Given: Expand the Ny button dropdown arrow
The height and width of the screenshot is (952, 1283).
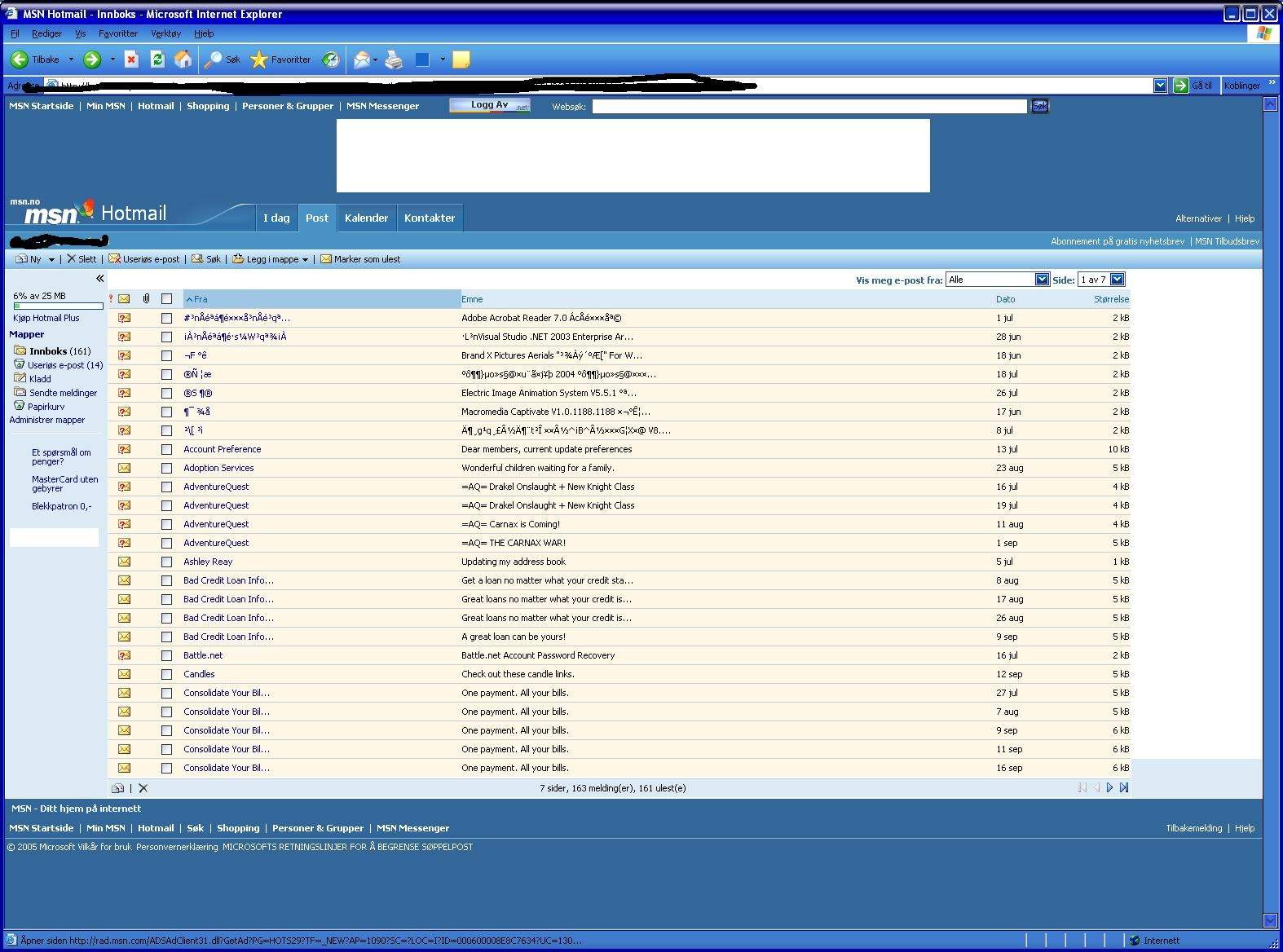Looking at the screenshot, I should (51, 260).
